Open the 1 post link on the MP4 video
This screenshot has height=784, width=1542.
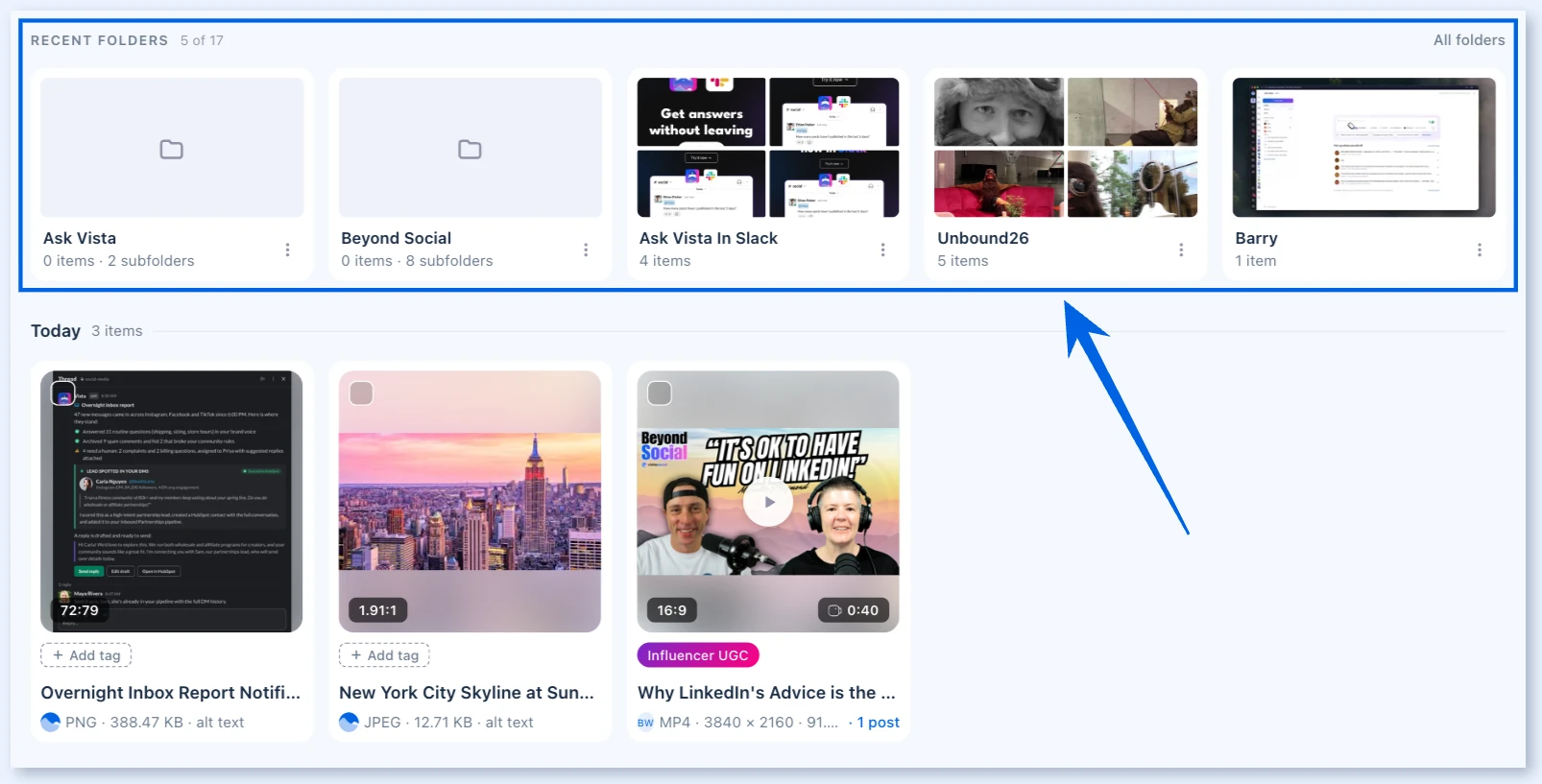click(879, 723)
